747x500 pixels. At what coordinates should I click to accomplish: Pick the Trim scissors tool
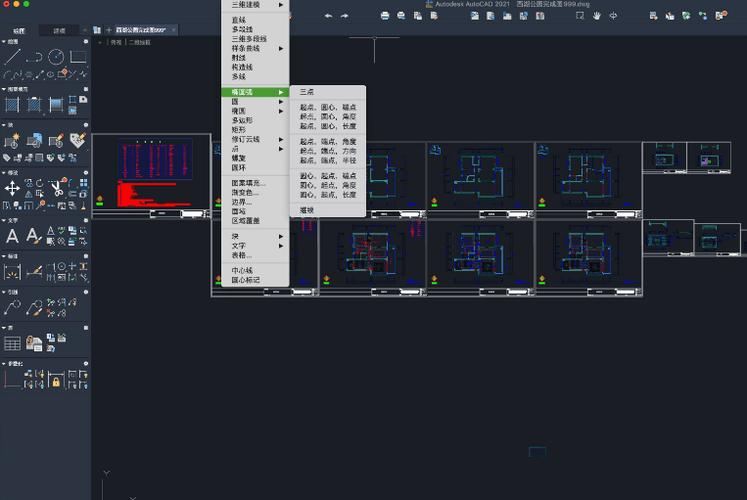tap(58, 188)
